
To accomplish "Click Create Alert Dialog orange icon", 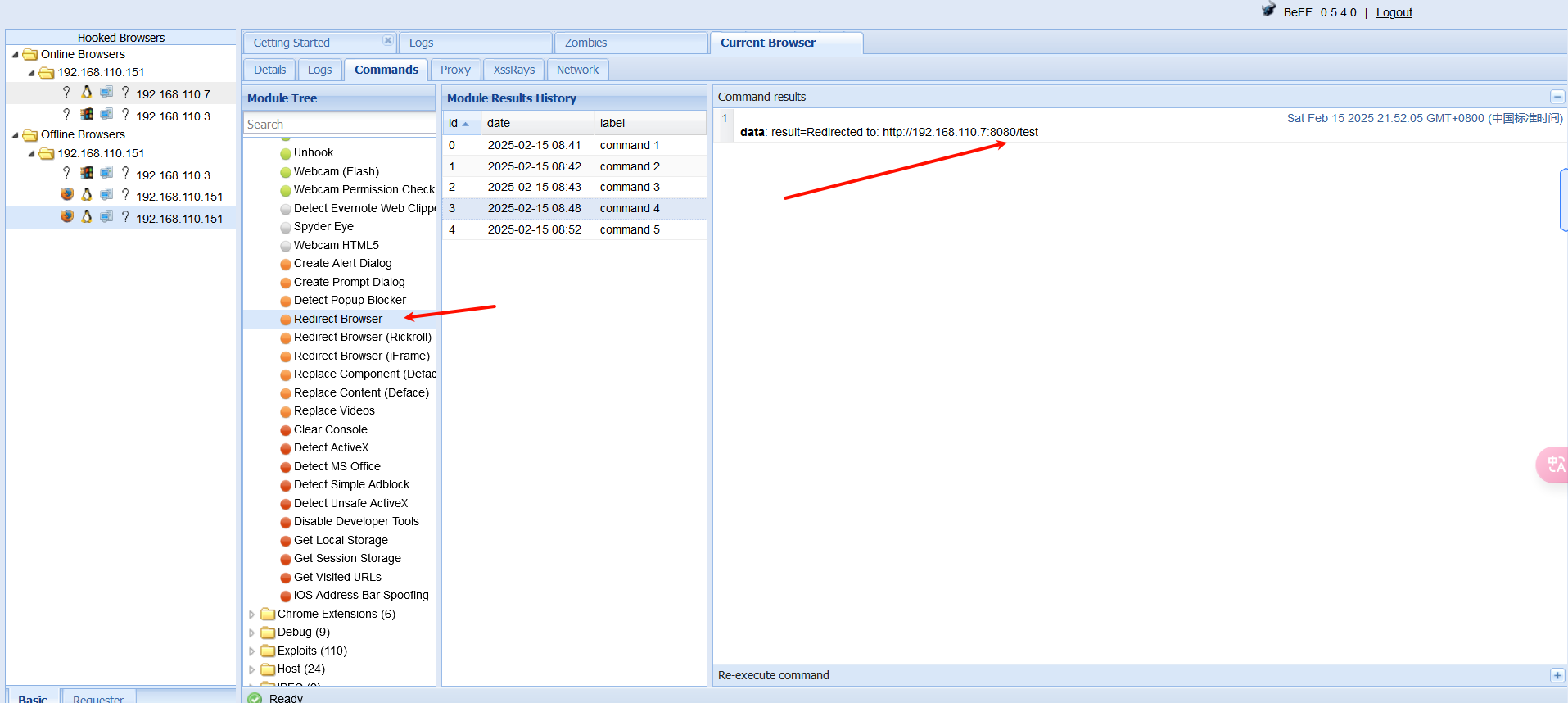I will click(x=286, y=264).
